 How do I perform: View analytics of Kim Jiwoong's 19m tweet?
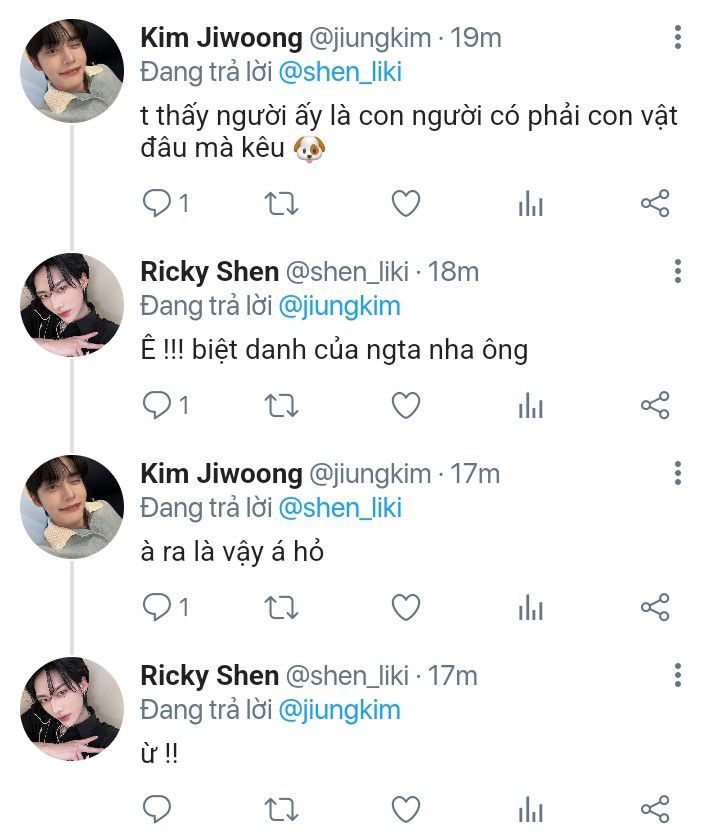pyautogui.click(x=530, y=205)
